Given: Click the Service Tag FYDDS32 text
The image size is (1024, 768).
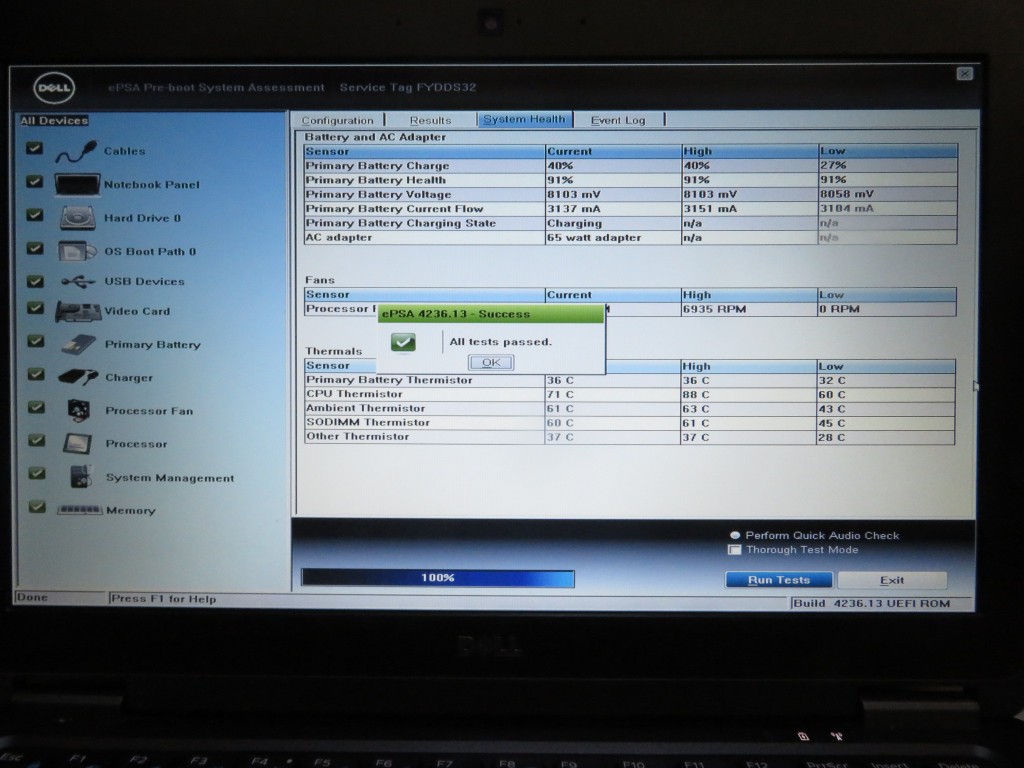Looking at the screenshot, I should [x=408, y=88].
